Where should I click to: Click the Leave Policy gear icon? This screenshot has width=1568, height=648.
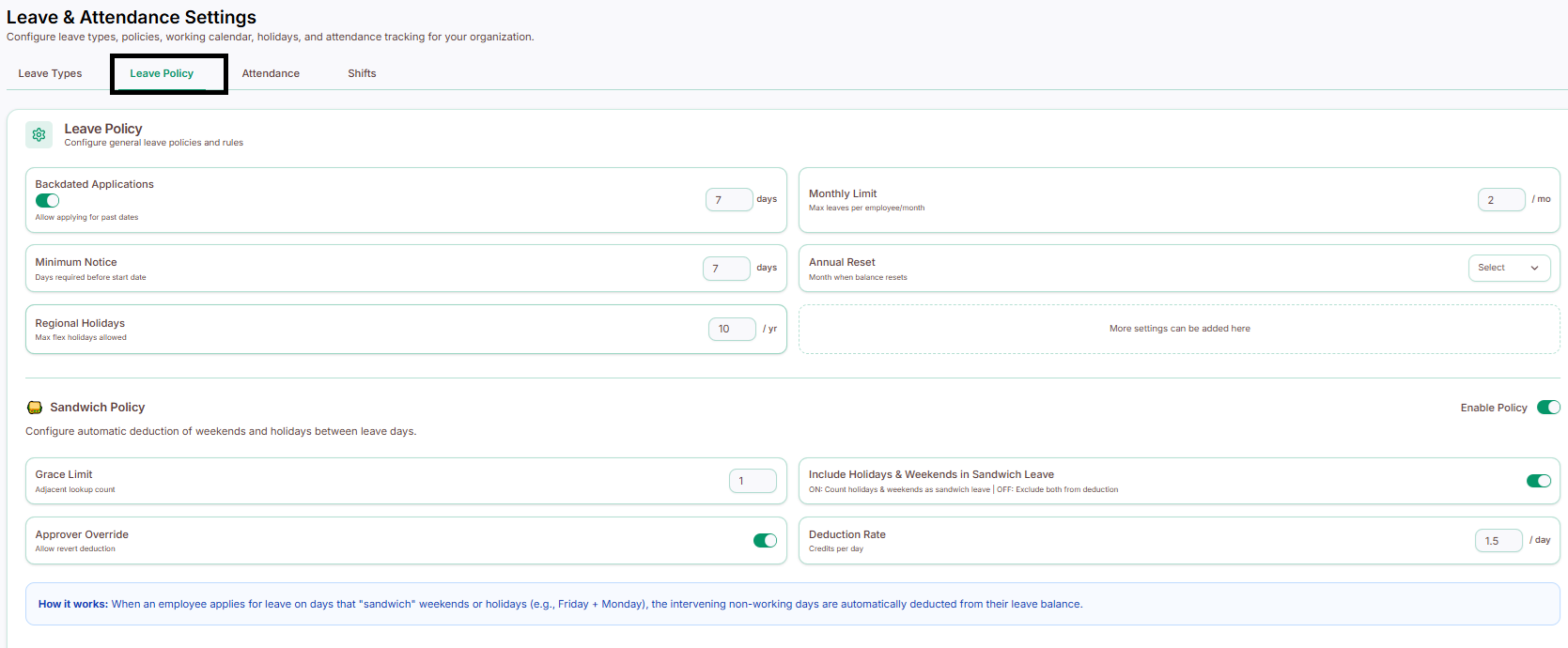point(39,134)
